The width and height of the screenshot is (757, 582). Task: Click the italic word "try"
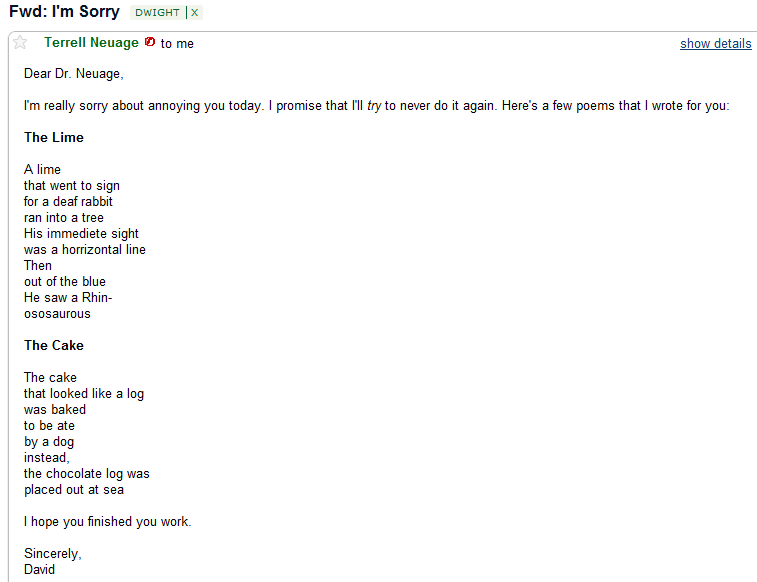coord(374,105)
